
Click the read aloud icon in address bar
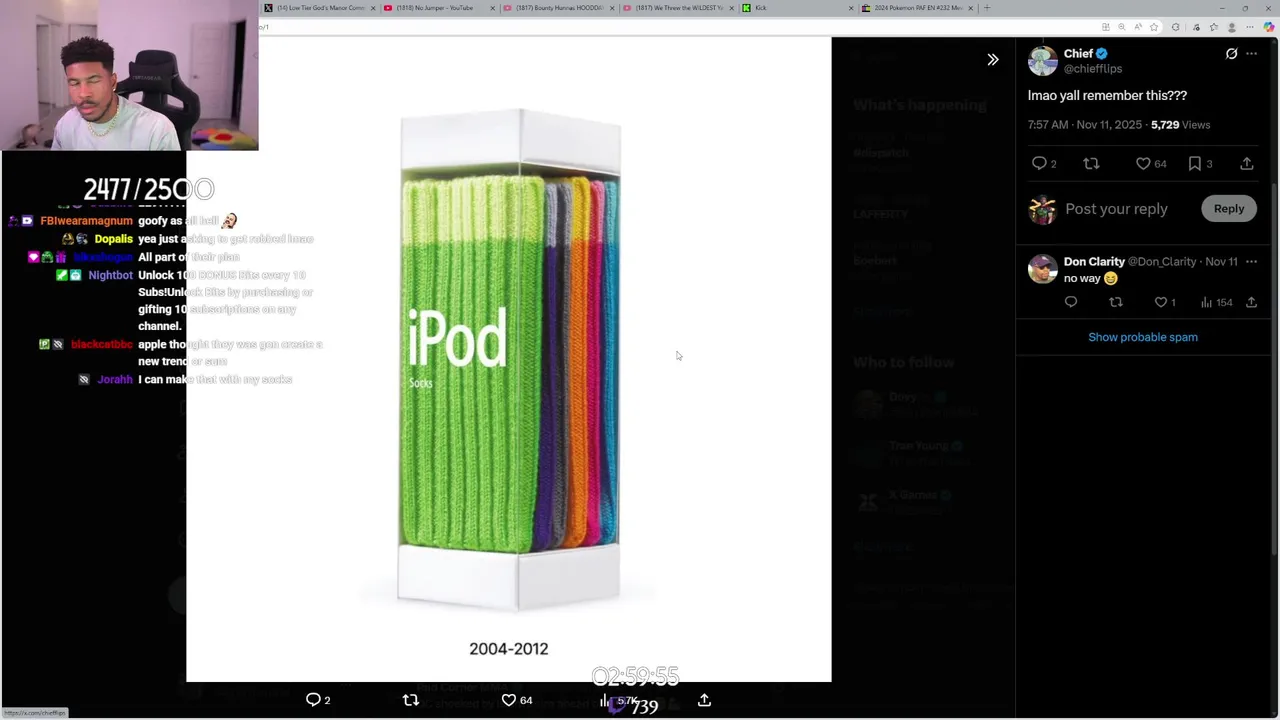coord(1138,27)
